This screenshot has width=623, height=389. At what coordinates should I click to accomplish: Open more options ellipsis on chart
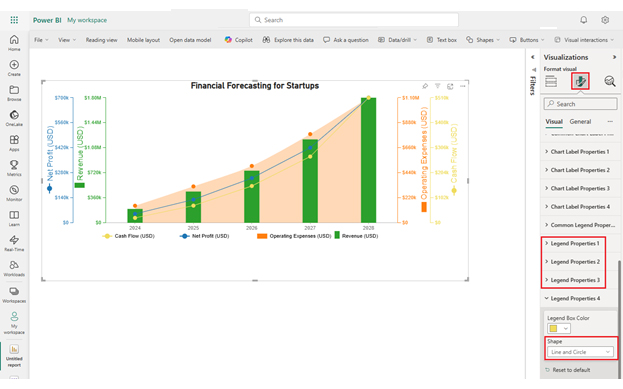462,86
